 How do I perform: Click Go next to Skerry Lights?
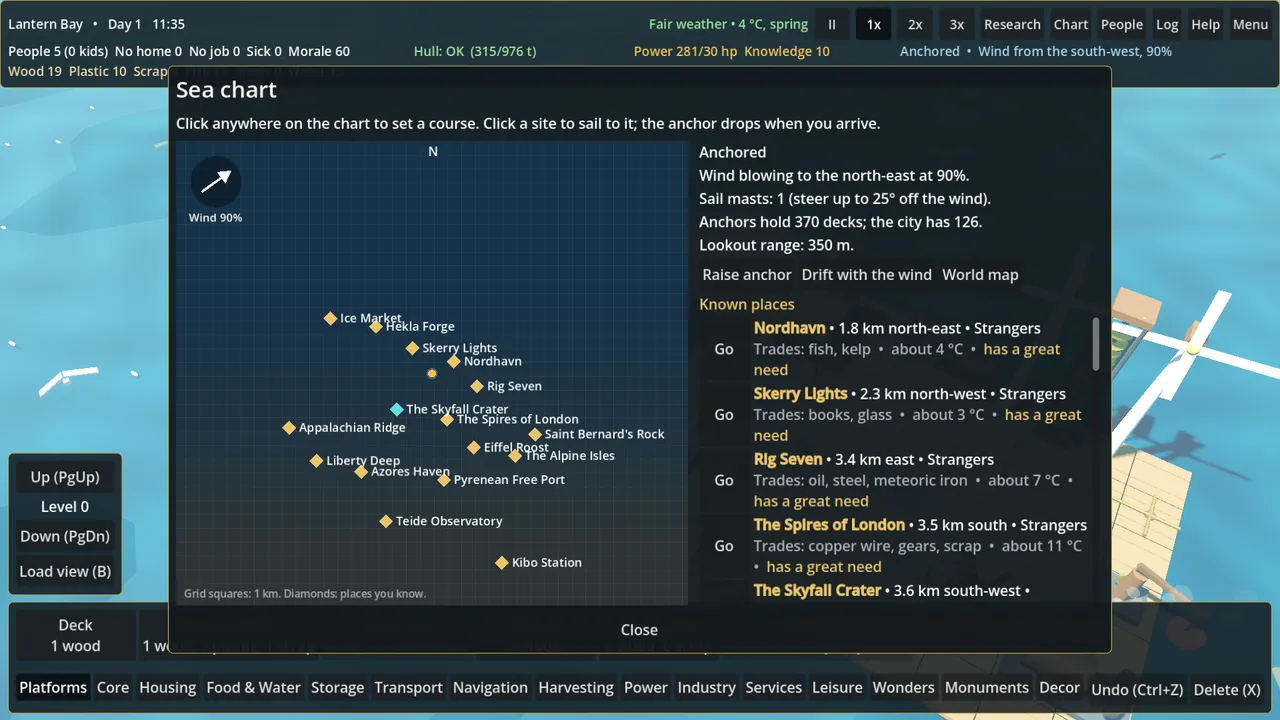[724, 415]
